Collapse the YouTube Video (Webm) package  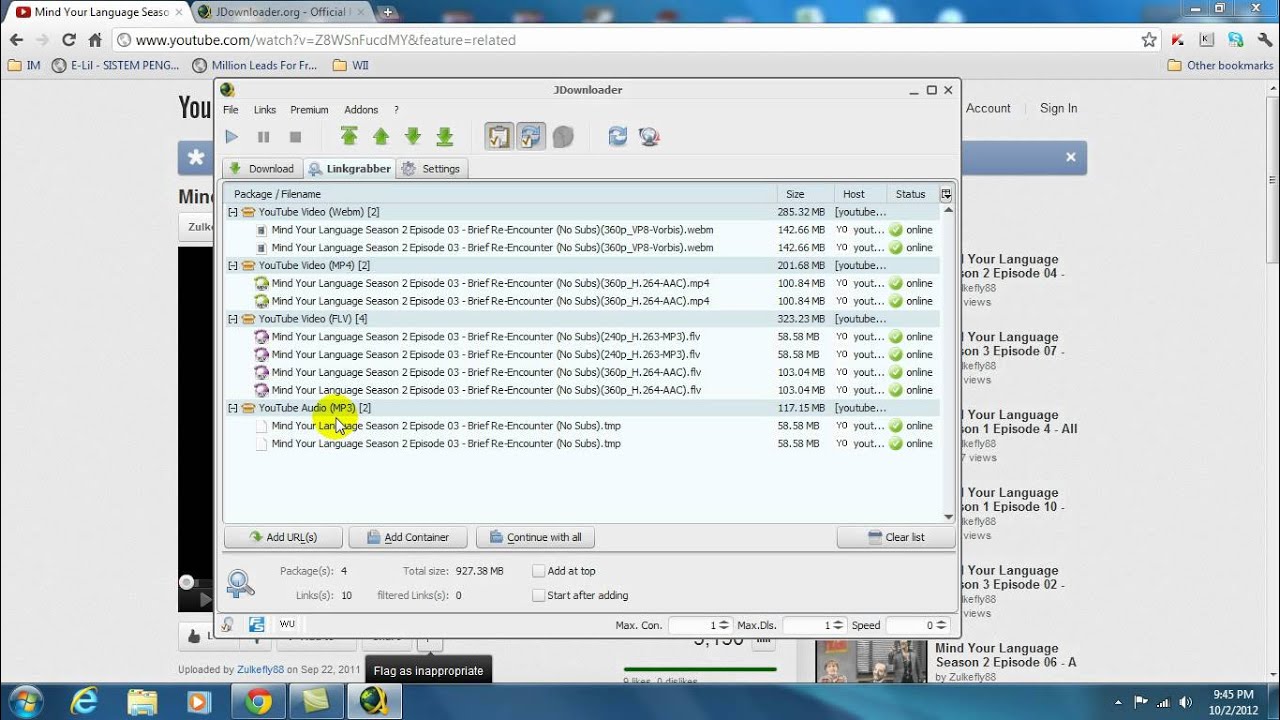[x=233, y=212]
